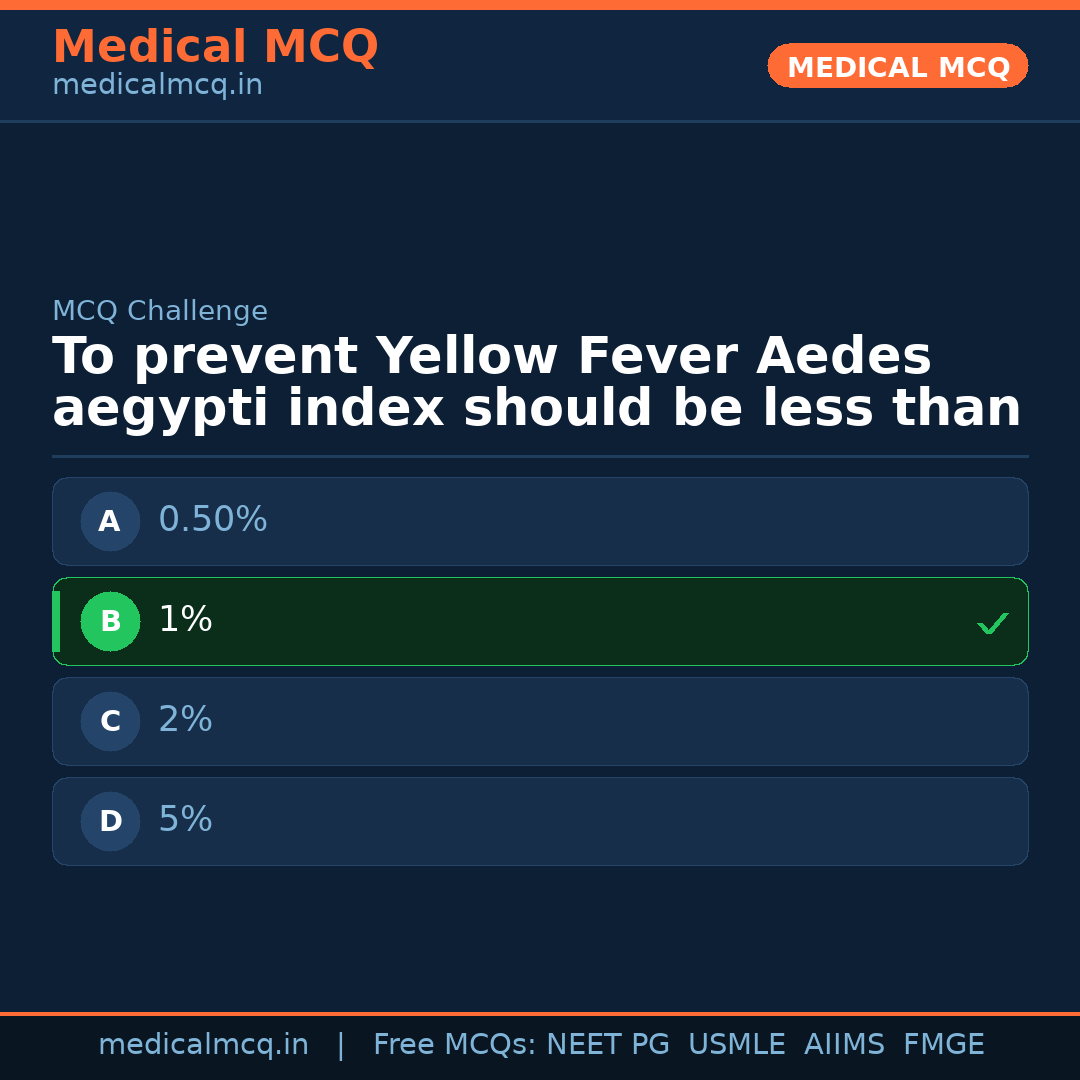Click FMGE in the footer
The width and height of the screenshot is (1080, 1080).
[944, 1045]
